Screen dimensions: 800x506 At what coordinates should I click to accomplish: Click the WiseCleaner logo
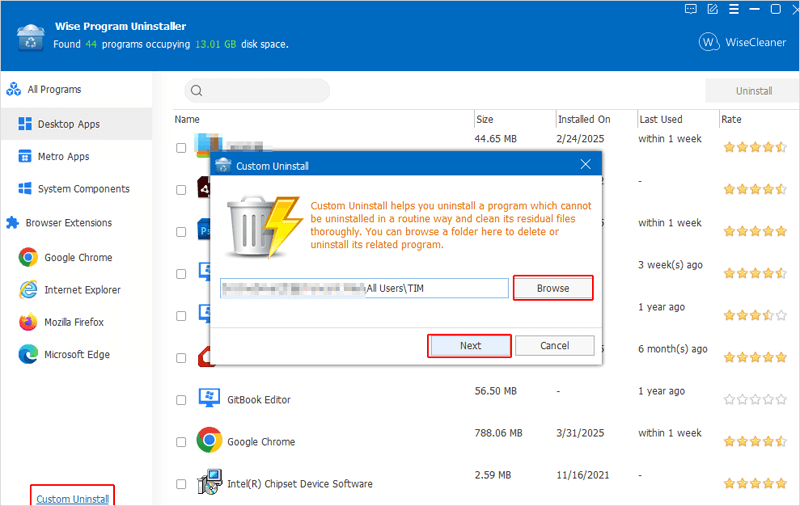click(x=742, y=42)
